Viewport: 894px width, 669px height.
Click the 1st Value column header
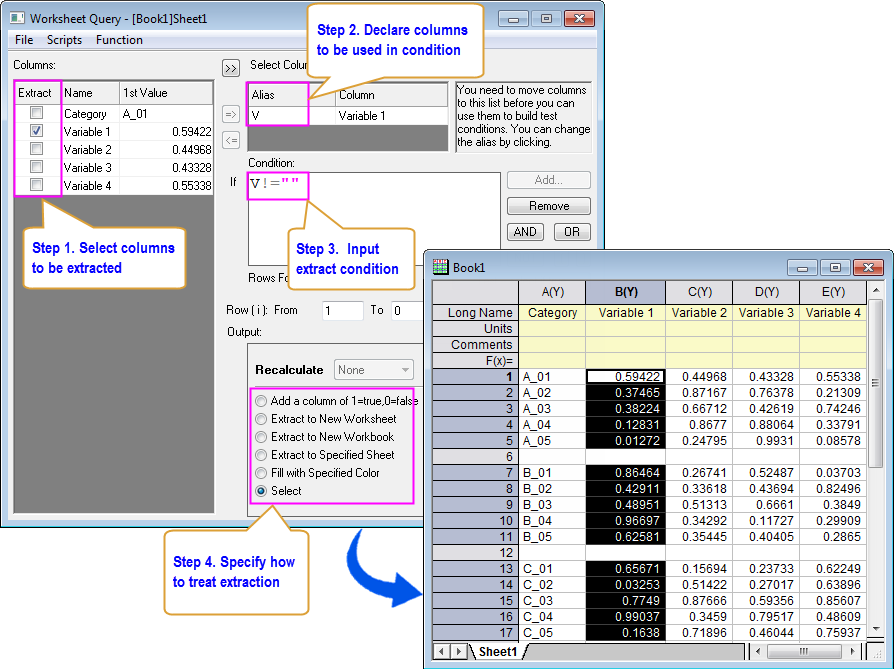pos(166,93)
